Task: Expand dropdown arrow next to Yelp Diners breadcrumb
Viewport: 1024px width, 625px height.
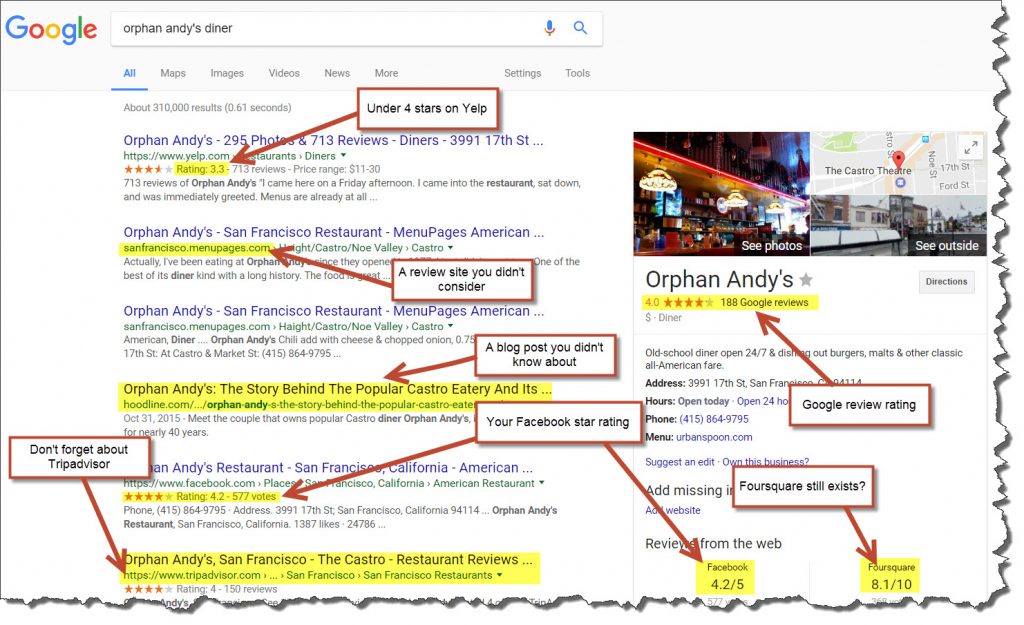Action: point(344,155)
